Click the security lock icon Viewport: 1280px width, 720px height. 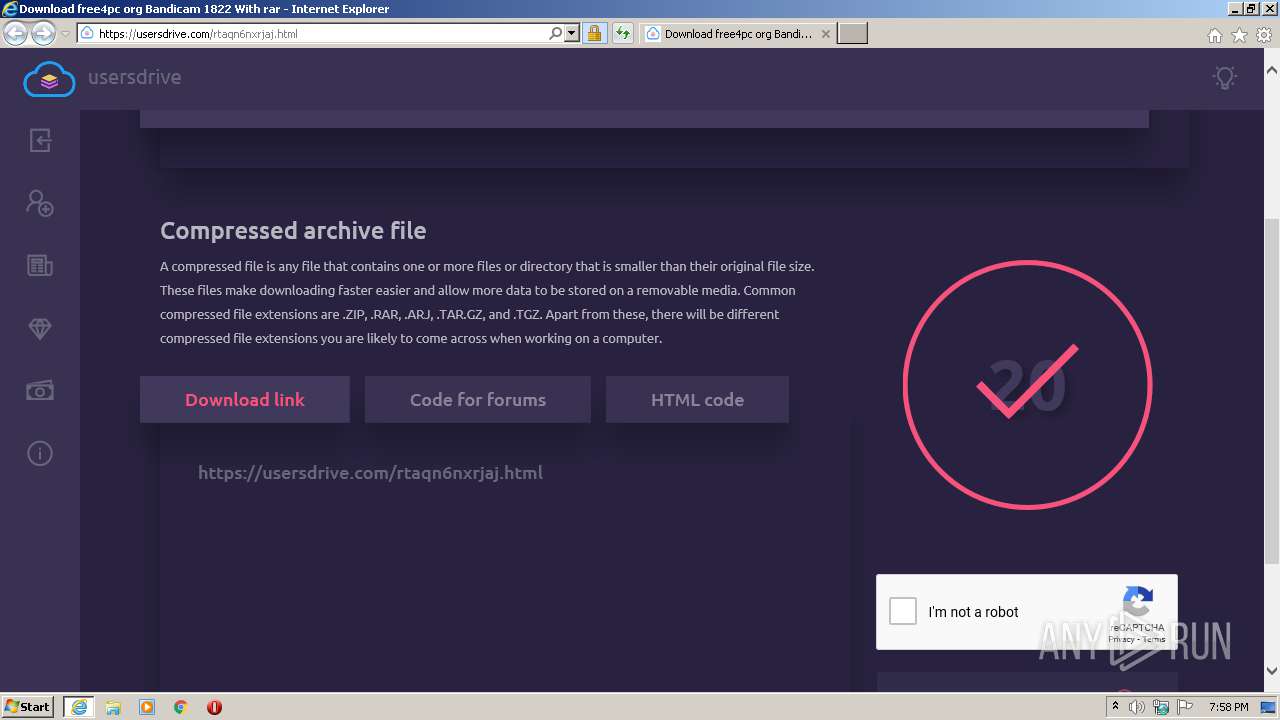coord(594,33)
